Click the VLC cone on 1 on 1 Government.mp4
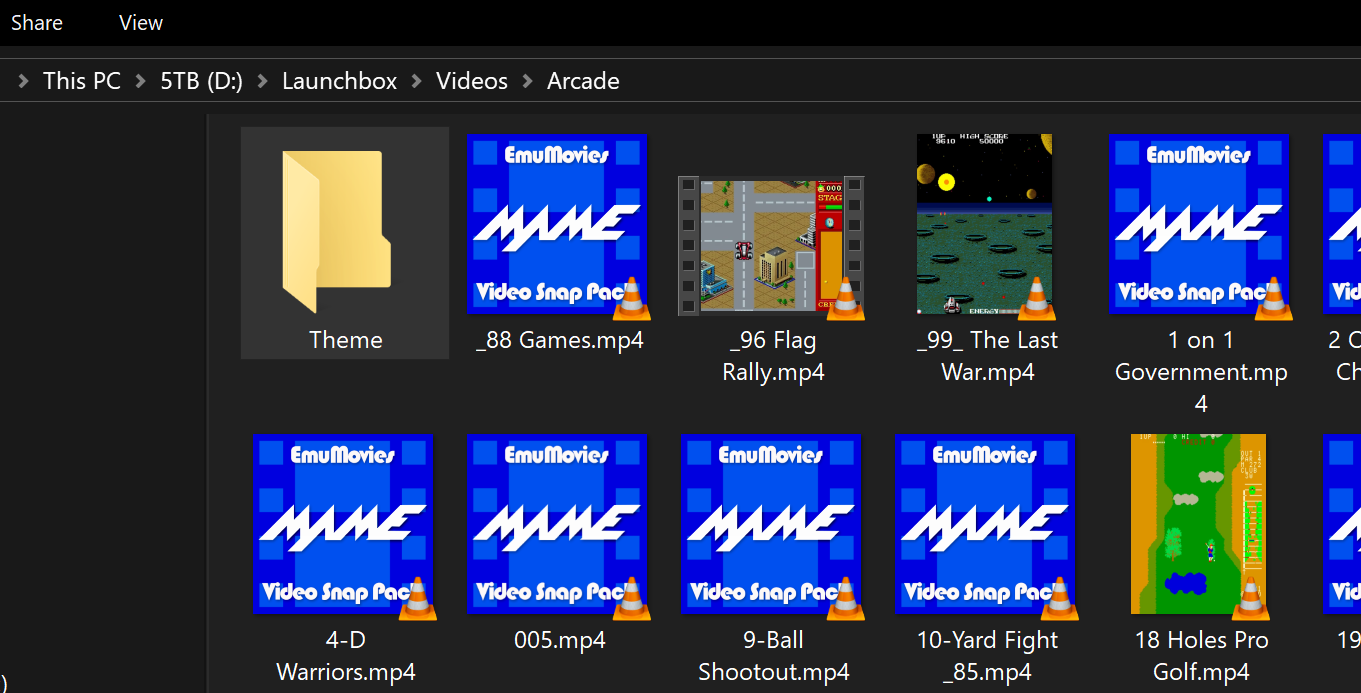Screen dimensions: 1361x693 [x=1273, y=298]
